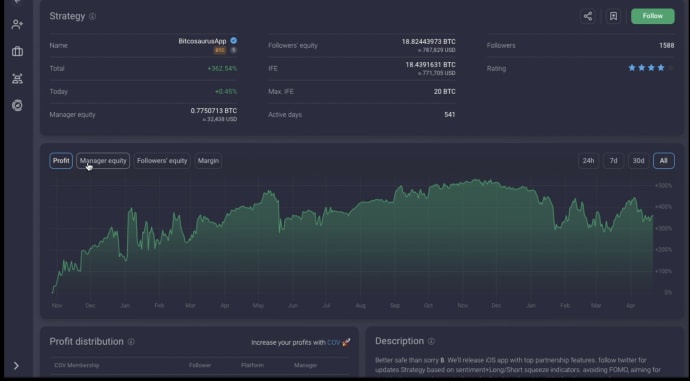Switch chart to Followers' equity
This screenshot has height=381, width=690.
(x=162, y=161)
